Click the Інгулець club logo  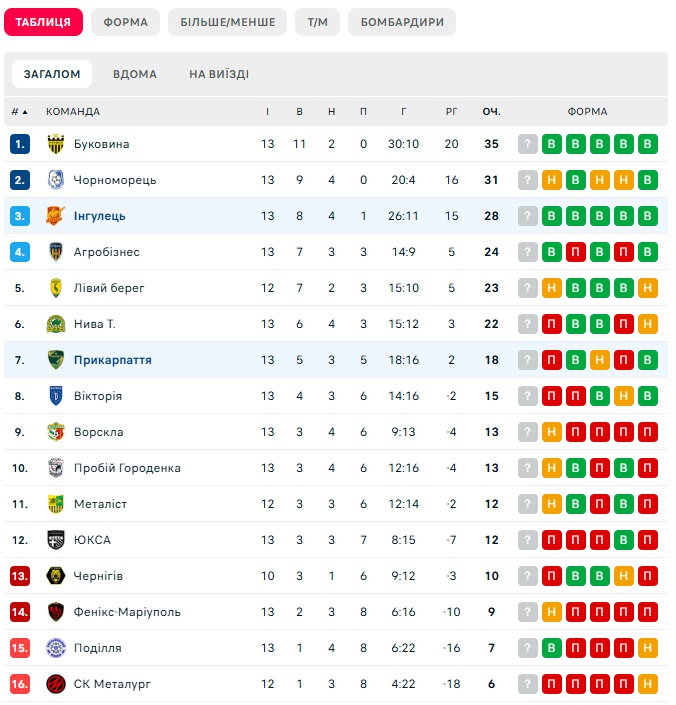(56, 216)
